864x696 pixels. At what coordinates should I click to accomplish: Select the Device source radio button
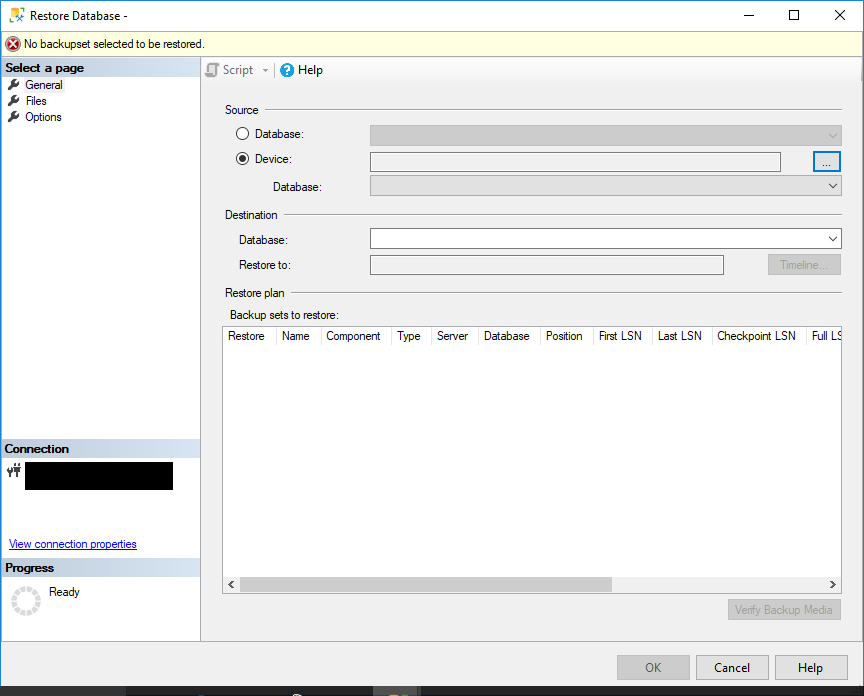click(242, 159)
